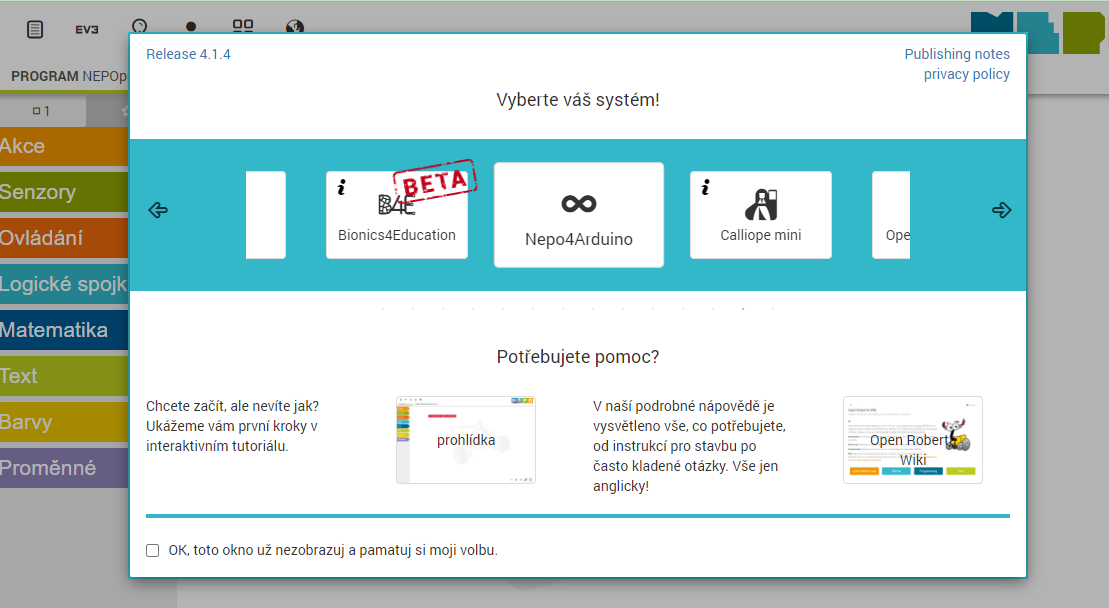This screenshot has width=1109, height=608.
Task: Show info for Bionics4Education
Action: click(x=342, y=187)
